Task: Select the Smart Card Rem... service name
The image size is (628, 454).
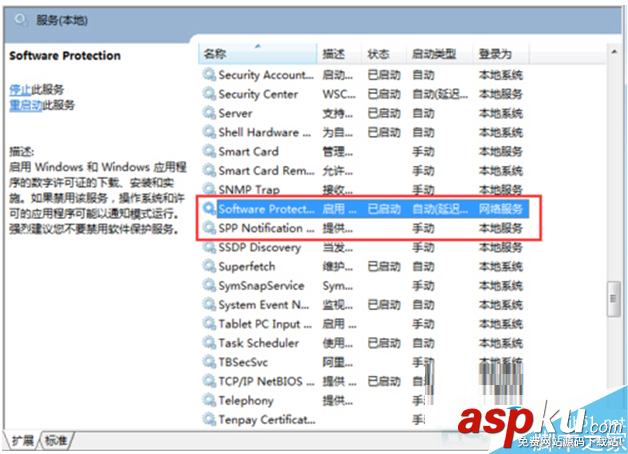Action: point(266,171)
